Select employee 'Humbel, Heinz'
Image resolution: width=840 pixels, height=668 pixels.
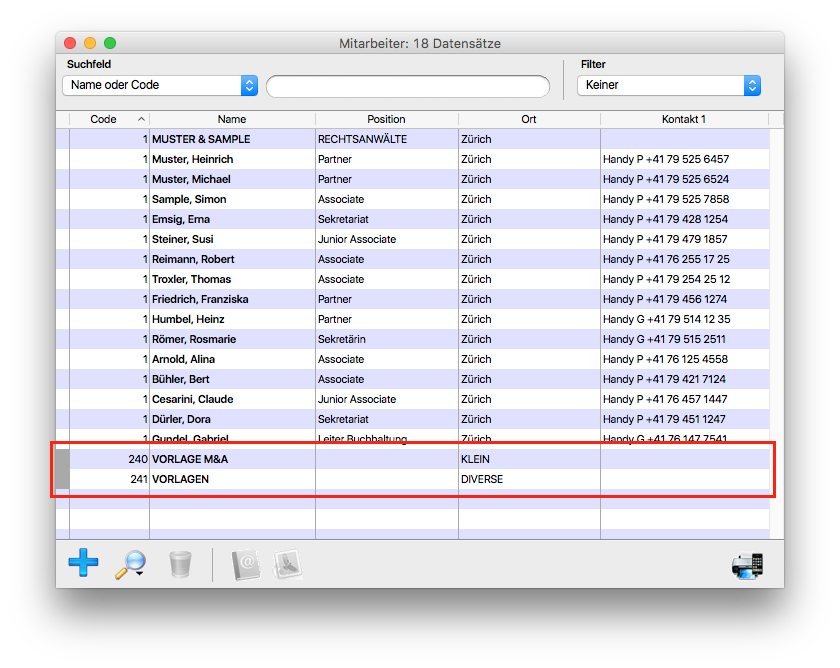pos(413,319)
